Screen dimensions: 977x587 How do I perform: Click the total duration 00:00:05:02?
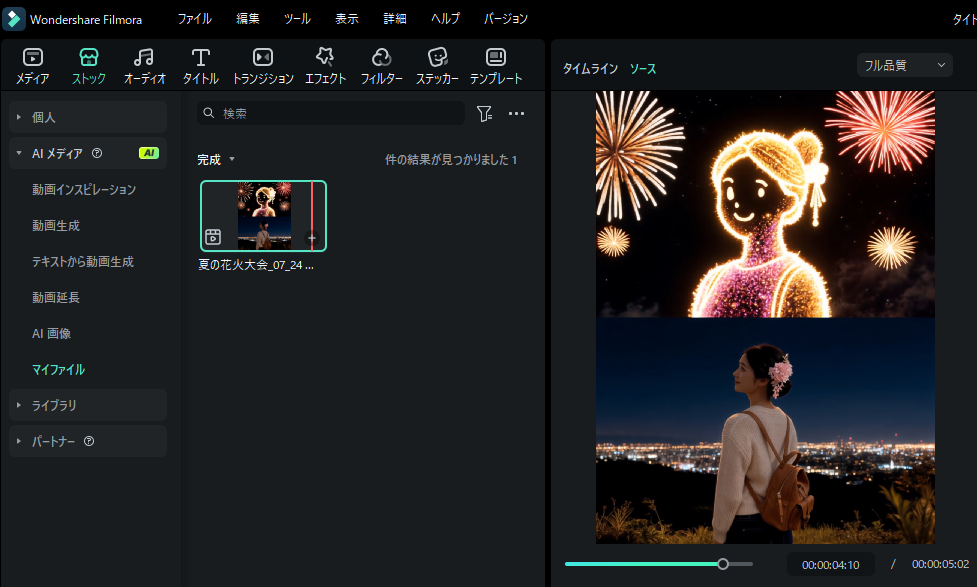pyautogui.click(x=940, y=564)
